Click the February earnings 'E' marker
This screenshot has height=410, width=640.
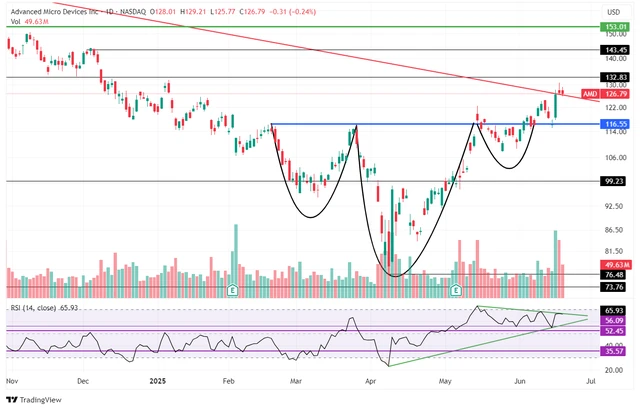coord(232,290)
